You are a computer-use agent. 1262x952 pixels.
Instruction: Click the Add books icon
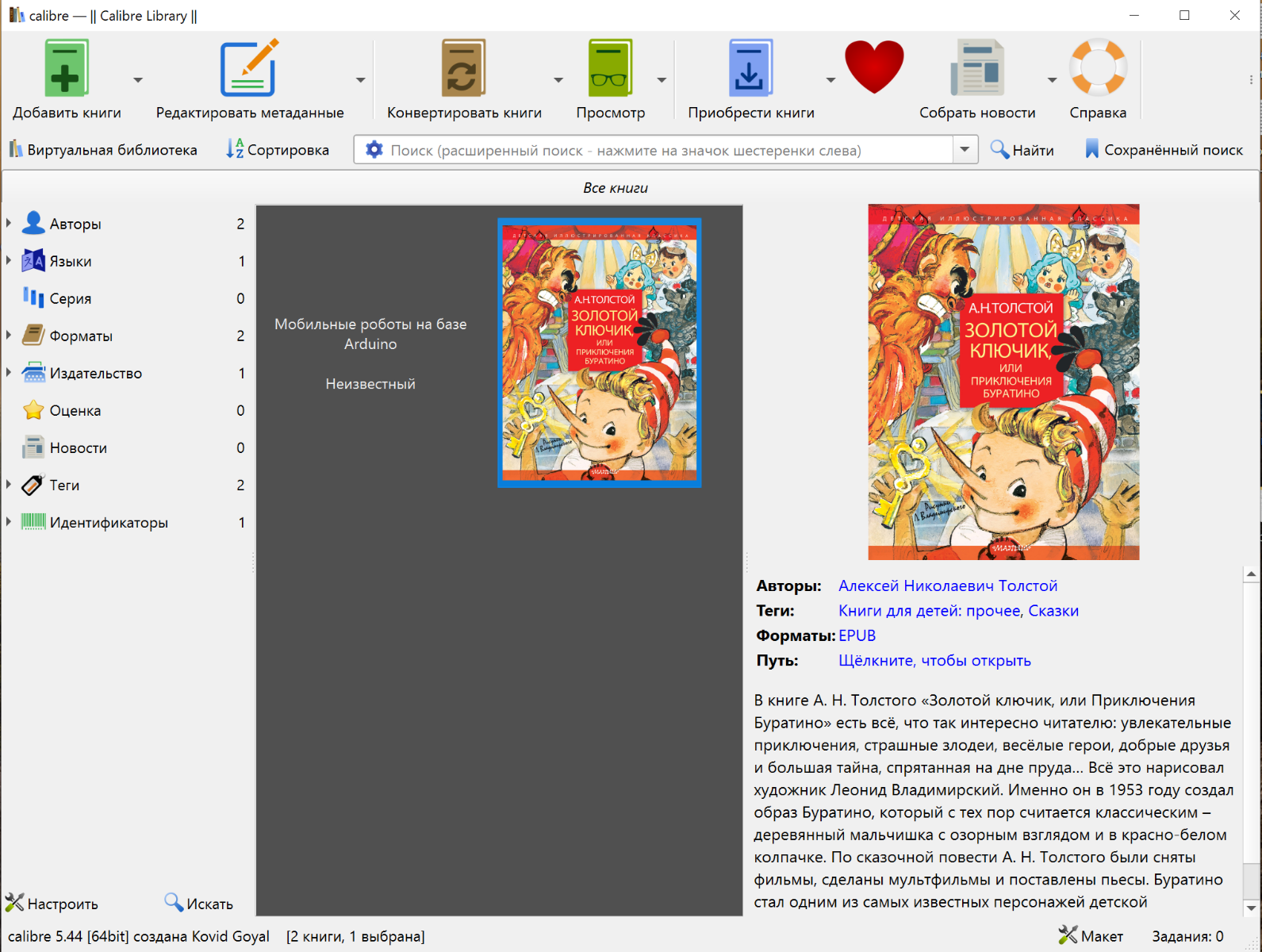tap(67, 69)
